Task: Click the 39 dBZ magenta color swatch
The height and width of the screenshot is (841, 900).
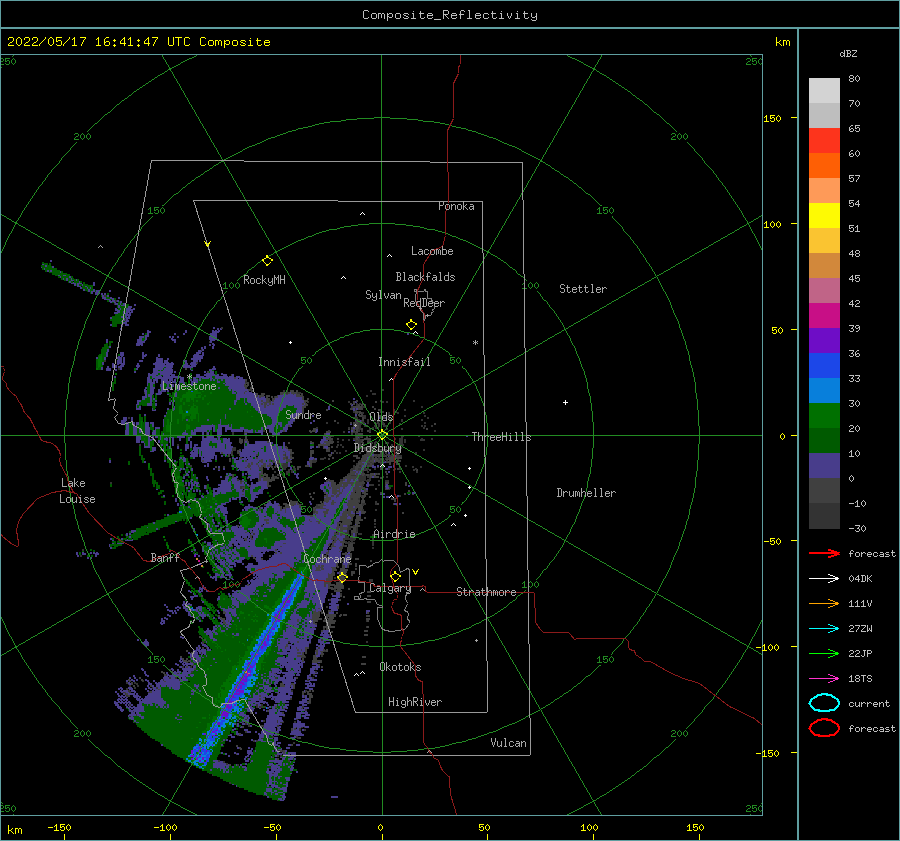Action: click(824, 316)
